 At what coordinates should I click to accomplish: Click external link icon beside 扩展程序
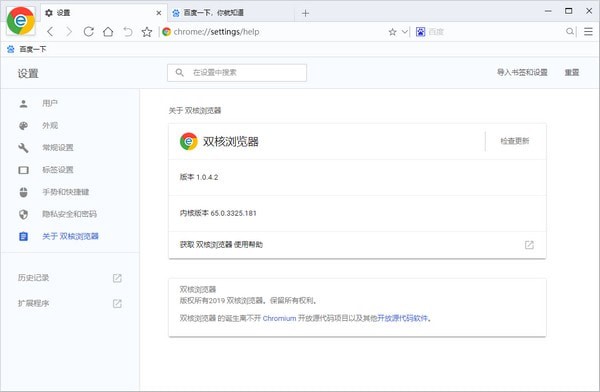coord(117,304)
